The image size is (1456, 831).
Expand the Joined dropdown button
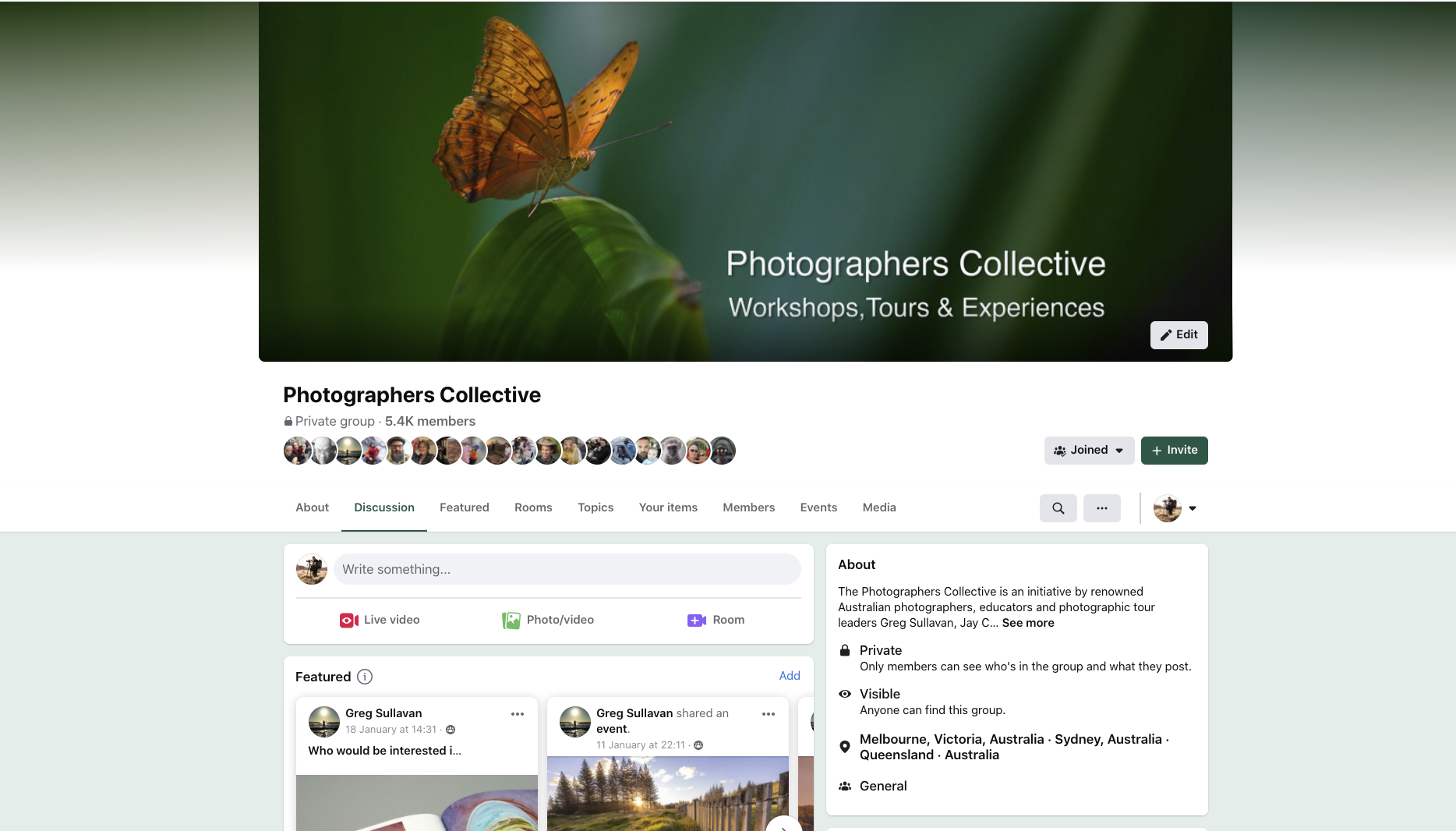1089,451
